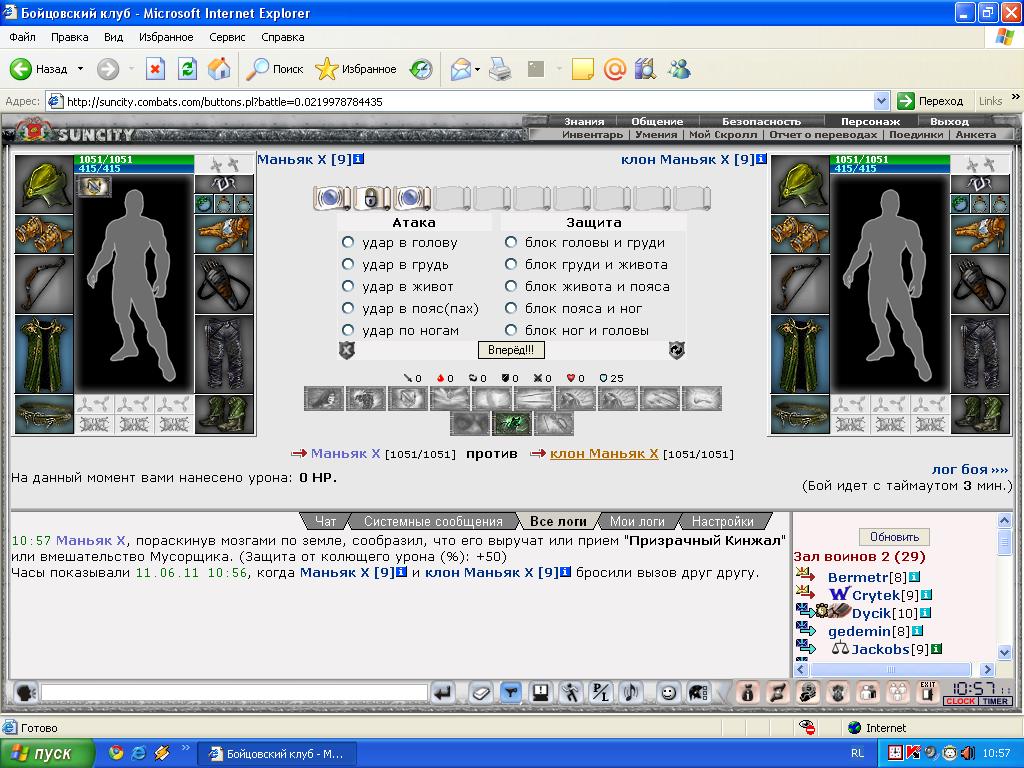
Task: Switch to 'Системные сообщения' tab
Action: 433,521
